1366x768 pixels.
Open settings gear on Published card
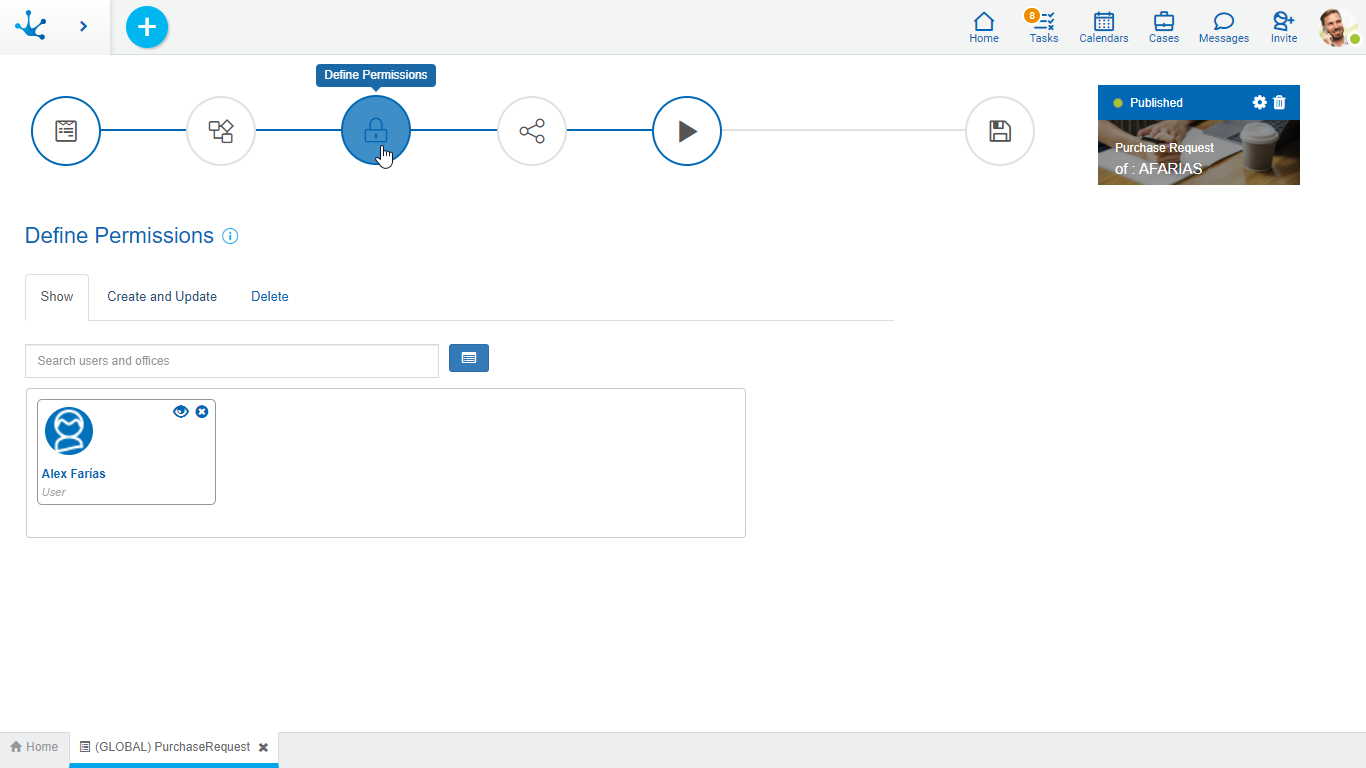tap(1259, 103)
